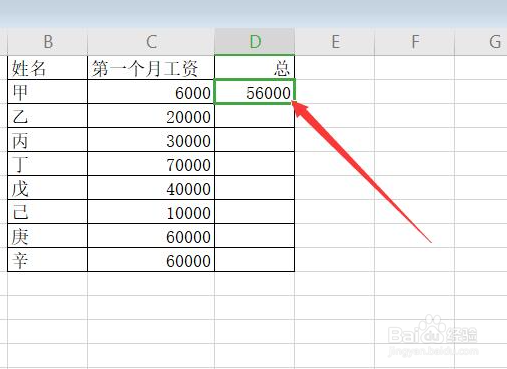Click the 第一个月工资 header cell
507x369 pixels.
pyautogui.click(x=151, y=68)
